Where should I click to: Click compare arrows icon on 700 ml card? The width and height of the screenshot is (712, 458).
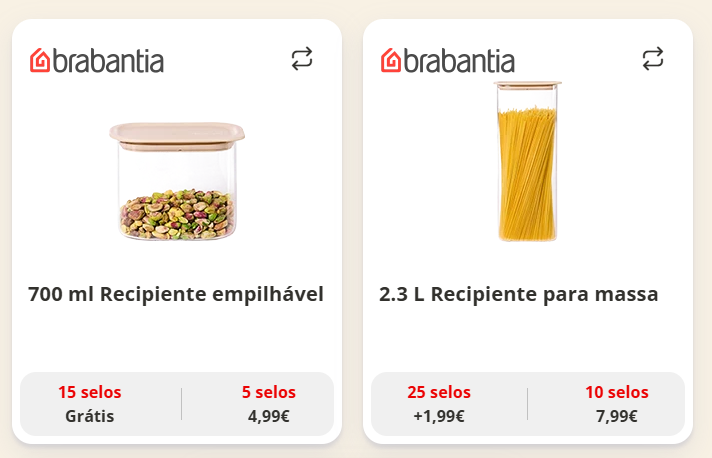(x=302, y=59)
